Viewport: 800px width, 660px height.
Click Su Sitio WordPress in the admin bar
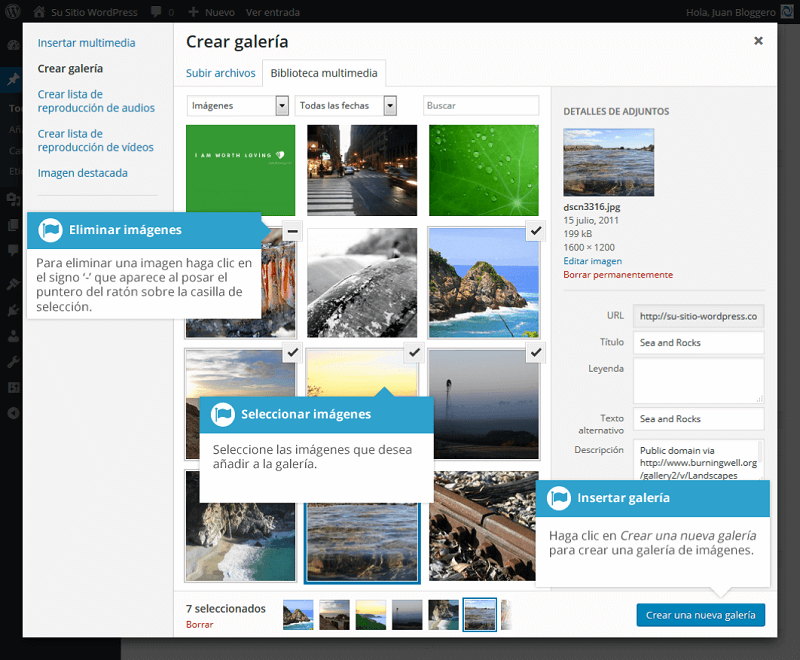coord(94,12)
